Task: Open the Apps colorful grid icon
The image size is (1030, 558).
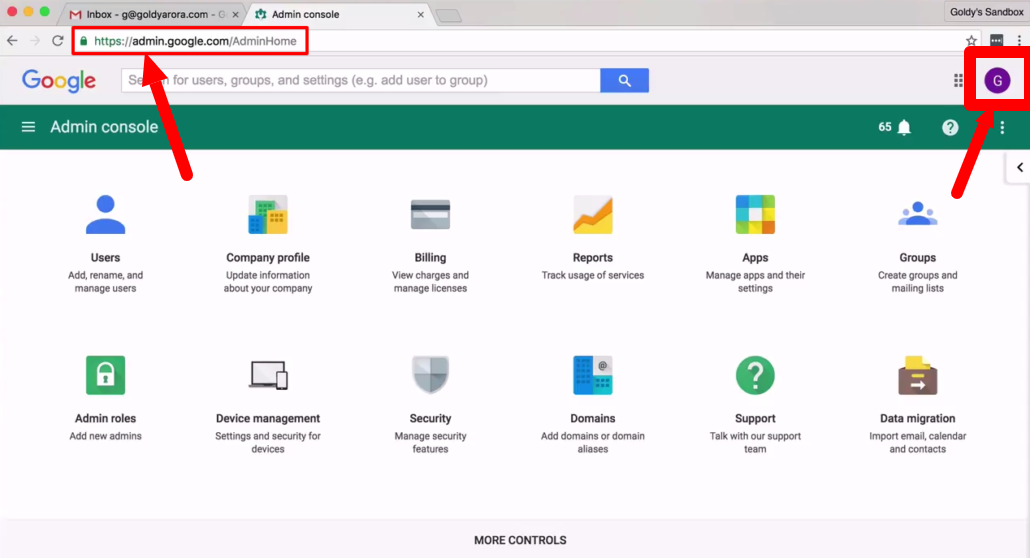Action: click(755, 214)
